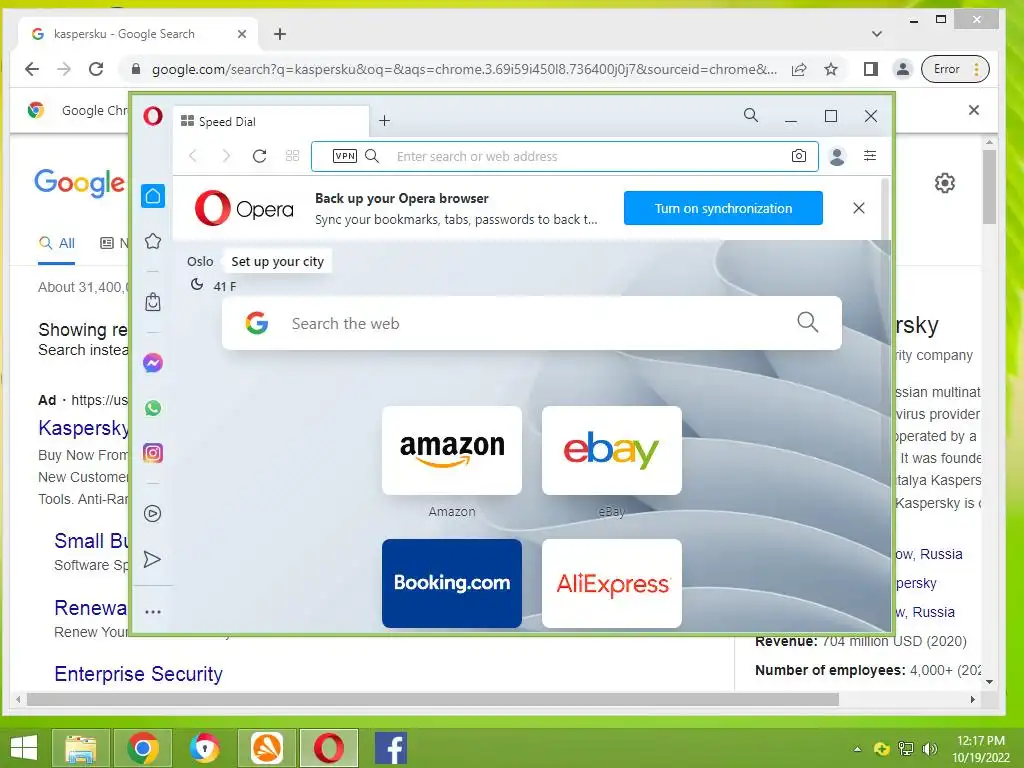The height and width of the screenshot is (768, 1024).
Task: Click the Google logo in Chrome
Action: click(x=79, y=182)
